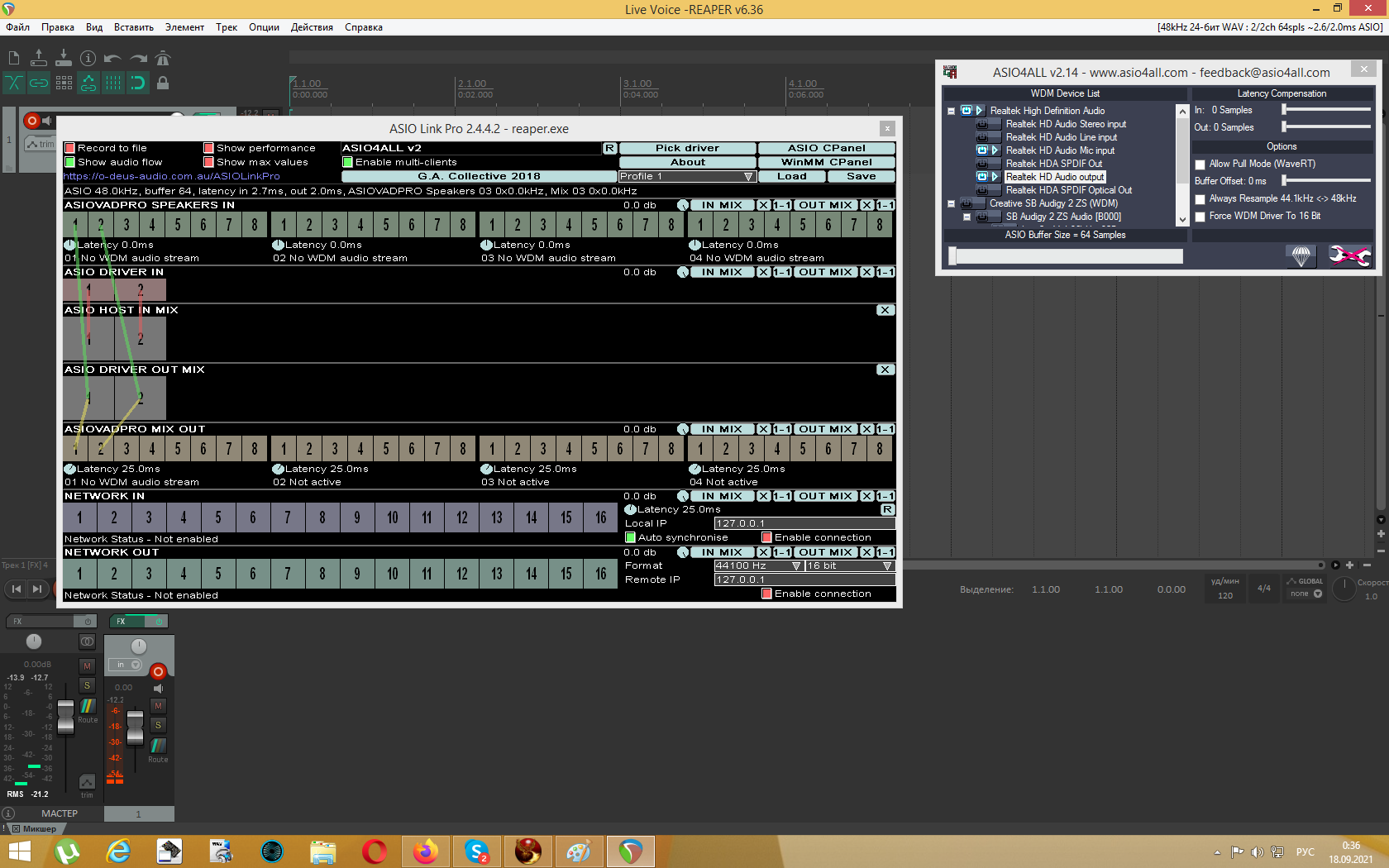Click the Windows Start button

(x=19, y=851)
